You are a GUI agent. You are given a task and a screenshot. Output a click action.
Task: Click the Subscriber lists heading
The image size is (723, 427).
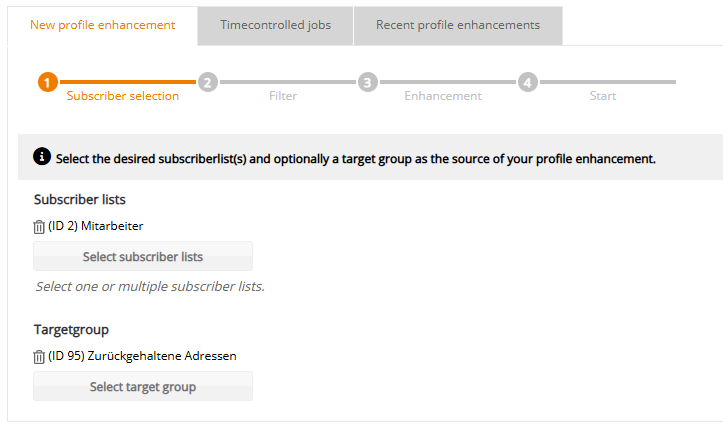click(79, 200)
